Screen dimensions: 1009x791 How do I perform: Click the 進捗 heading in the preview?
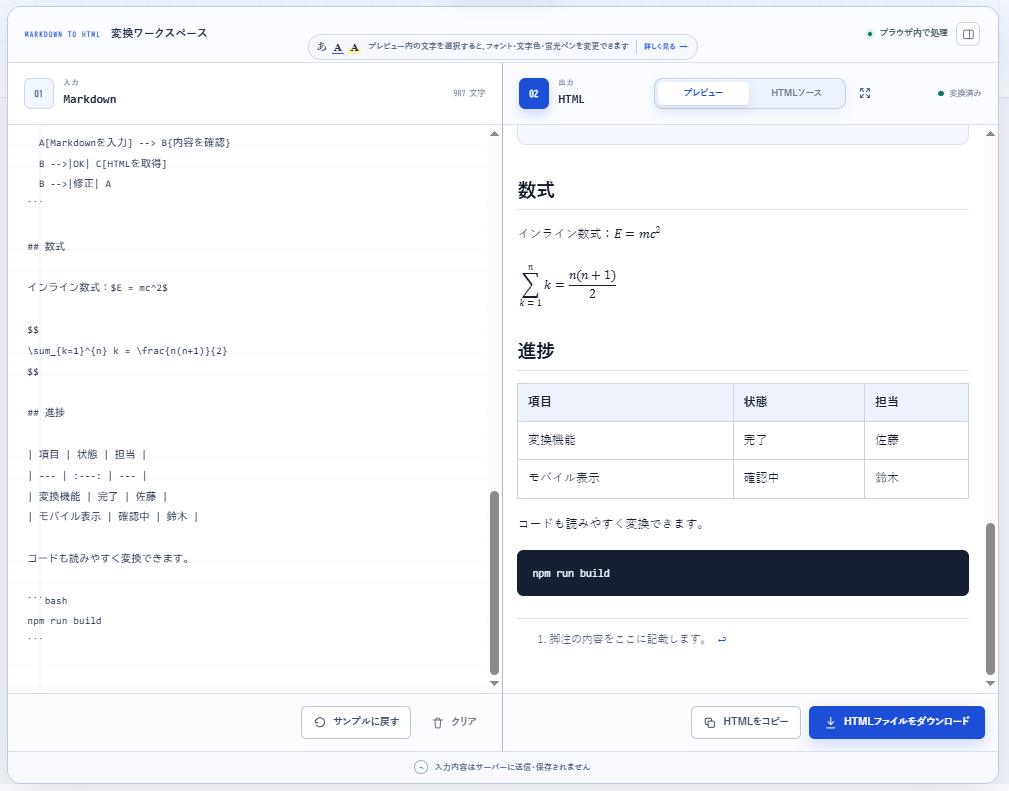point(536,351)
